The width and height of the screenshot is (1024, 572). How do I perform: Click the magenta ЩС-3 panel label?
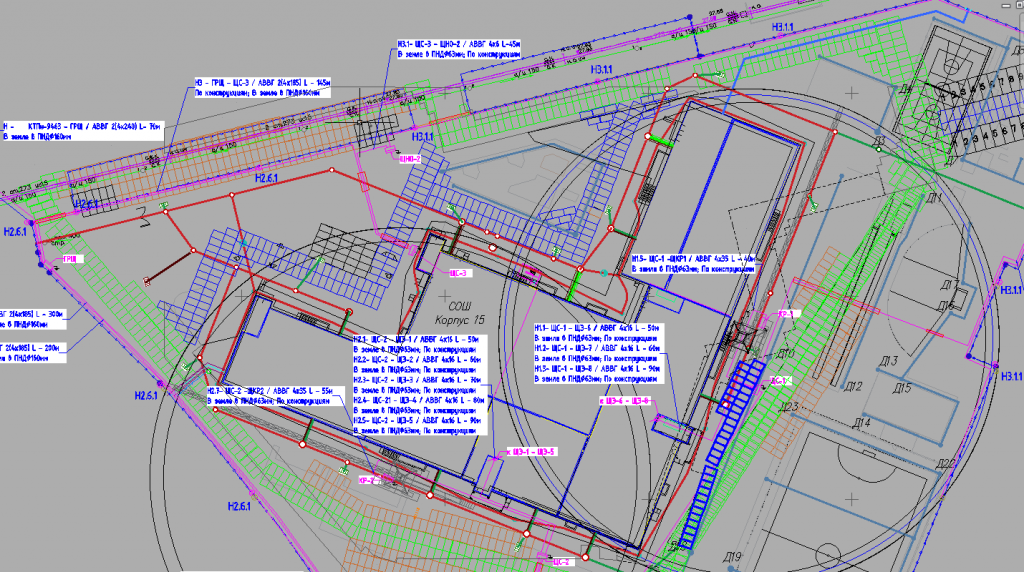click(x=459, y=272)
